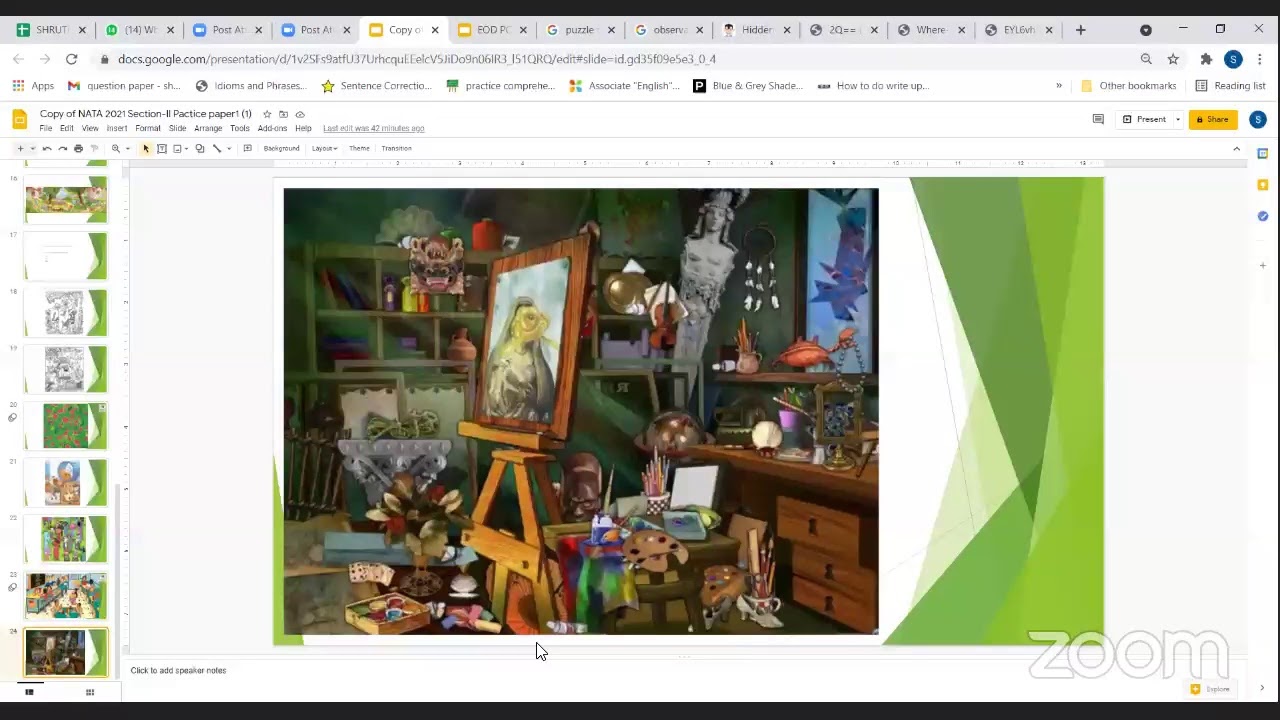Click 'Last edit was 42 minutes ago' link
Image resolution: width=1280 pixels, height=720 pixels.
tap(373, 128)
